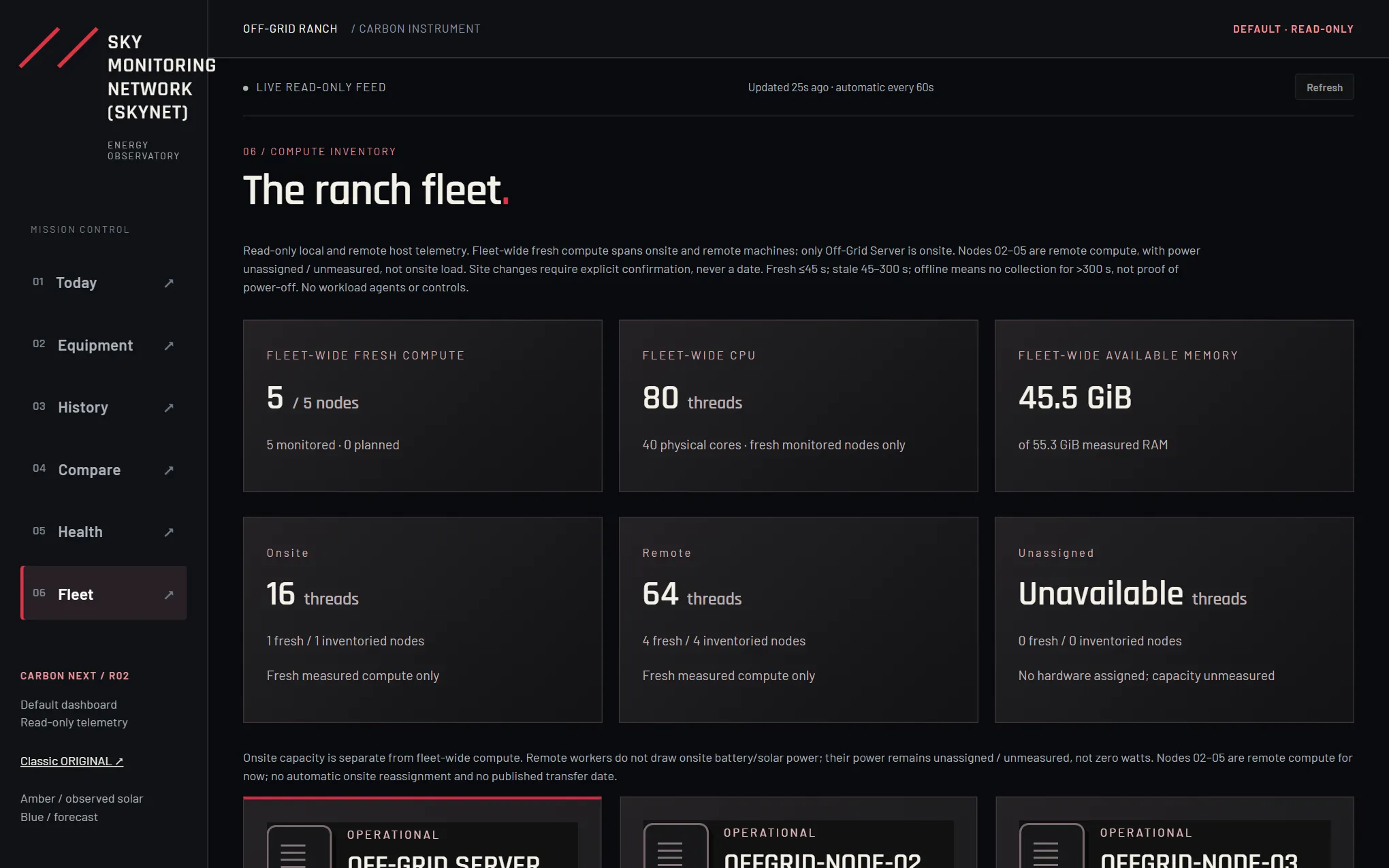The height and width of the screenshot is (868, 1389).
Task: Click the Remote 64 threads card
Action: pyautogui.click(x=799, y=620)
